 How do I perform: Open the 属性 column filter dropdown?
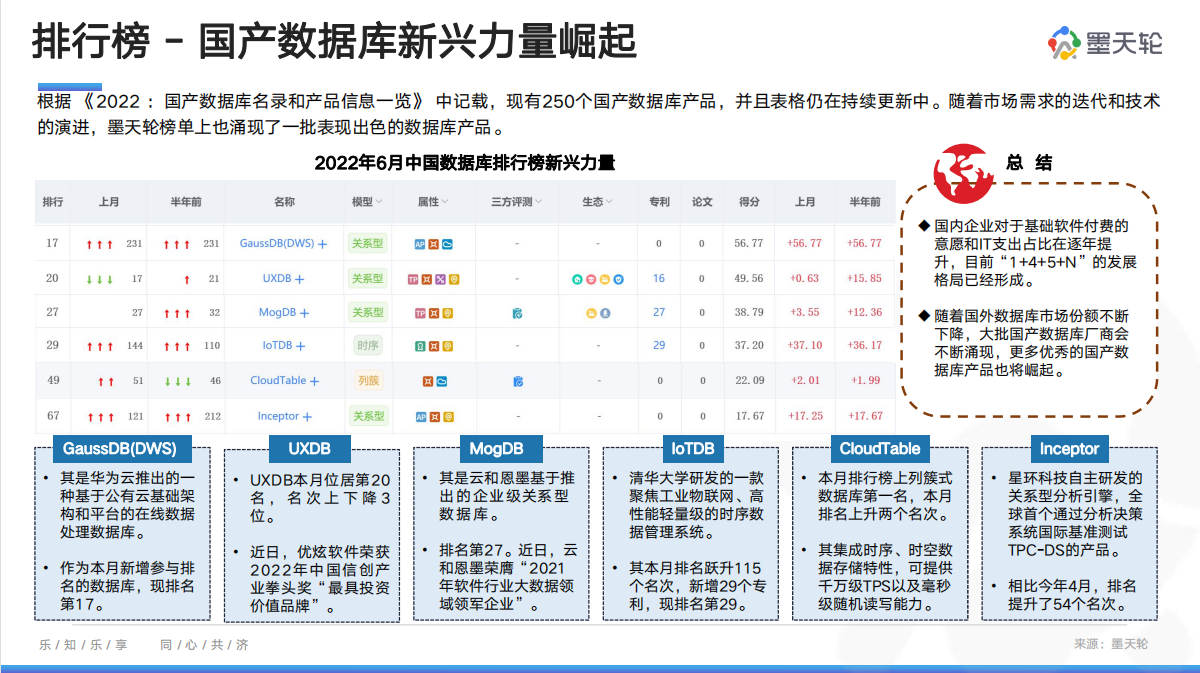445,201
